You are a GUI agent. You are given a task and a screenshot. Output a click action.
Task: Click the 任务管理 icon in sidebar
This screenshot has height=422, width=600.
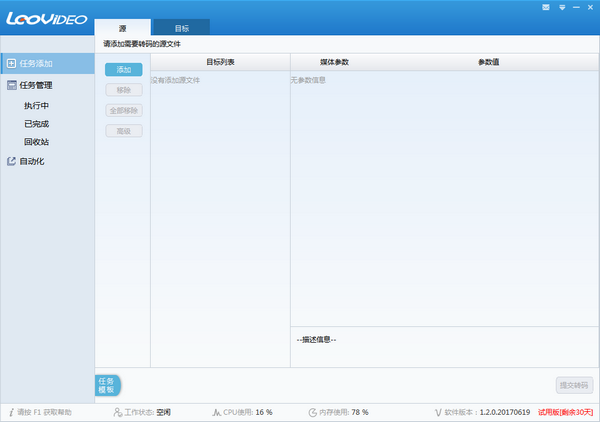tap(11, 85)
